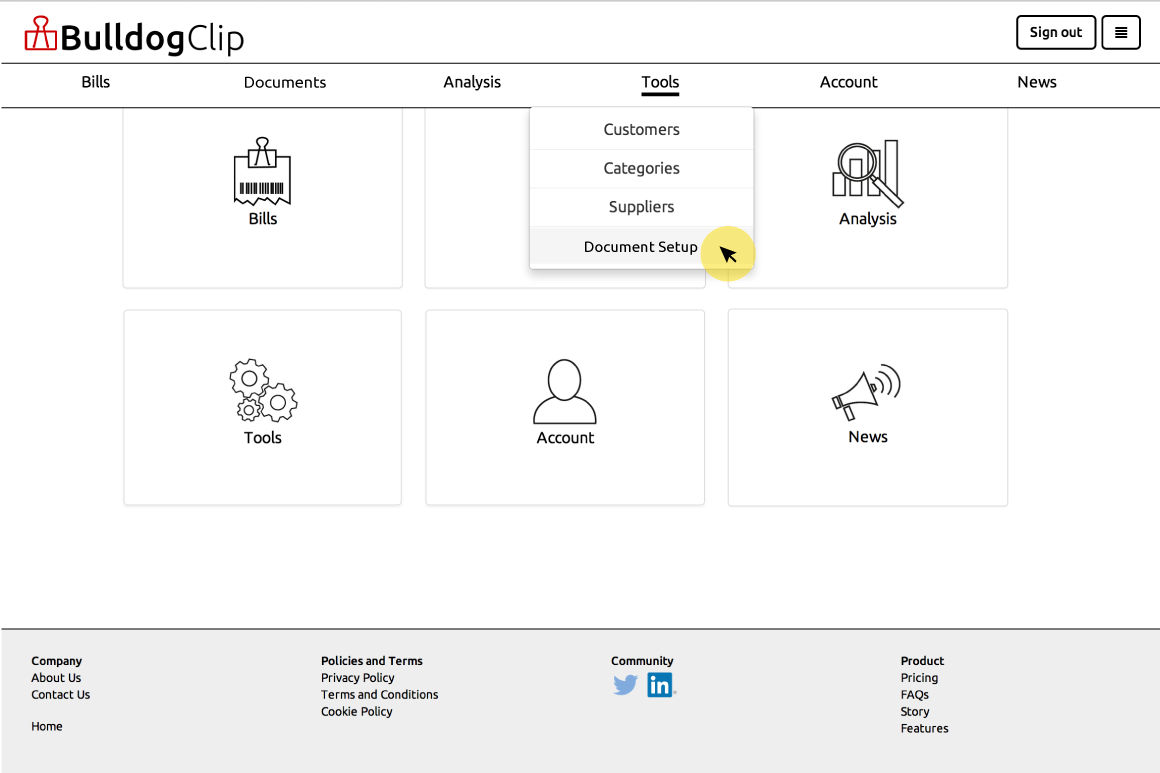This screenshot has width=1160, height=773.
Task: Click the BulldogClip red clip logo
Action: point(40,34)
